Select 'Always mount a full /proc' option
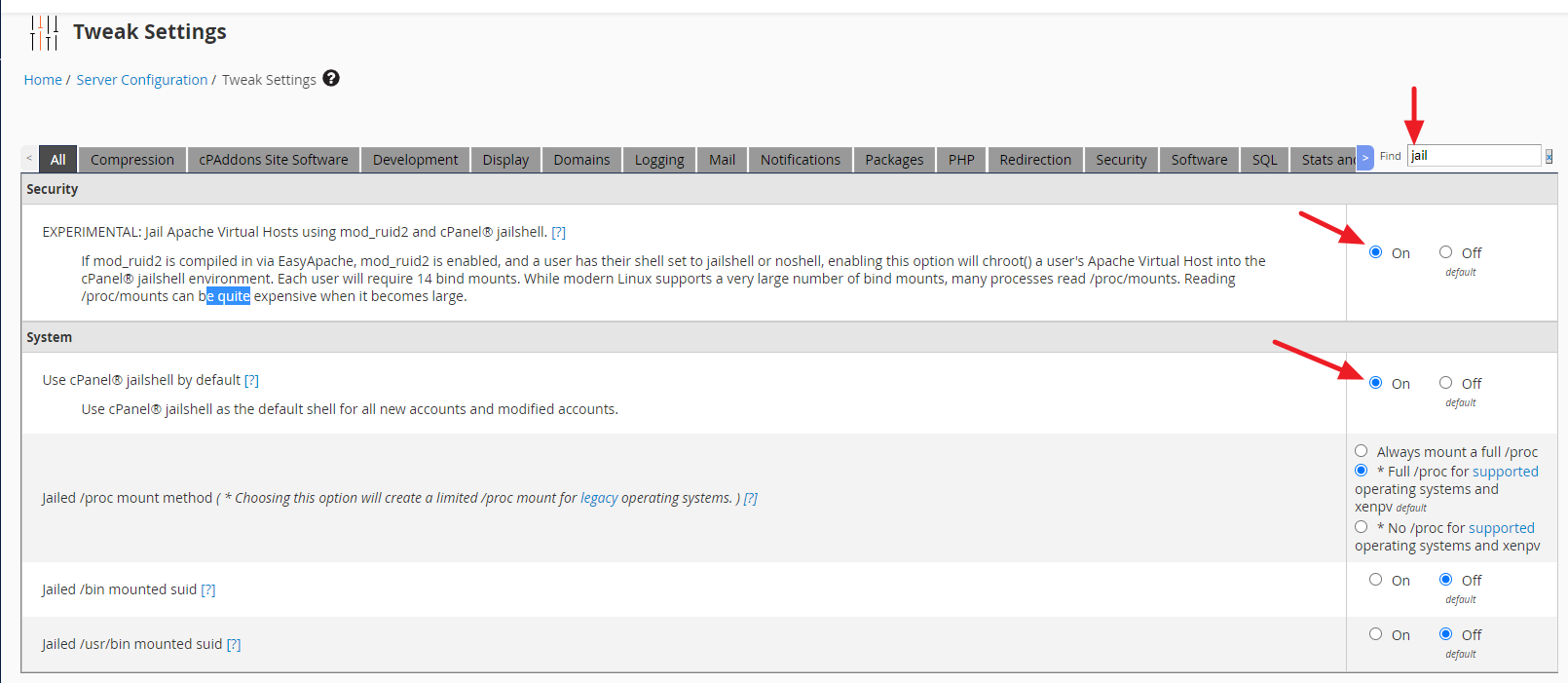 (1361, 451)
